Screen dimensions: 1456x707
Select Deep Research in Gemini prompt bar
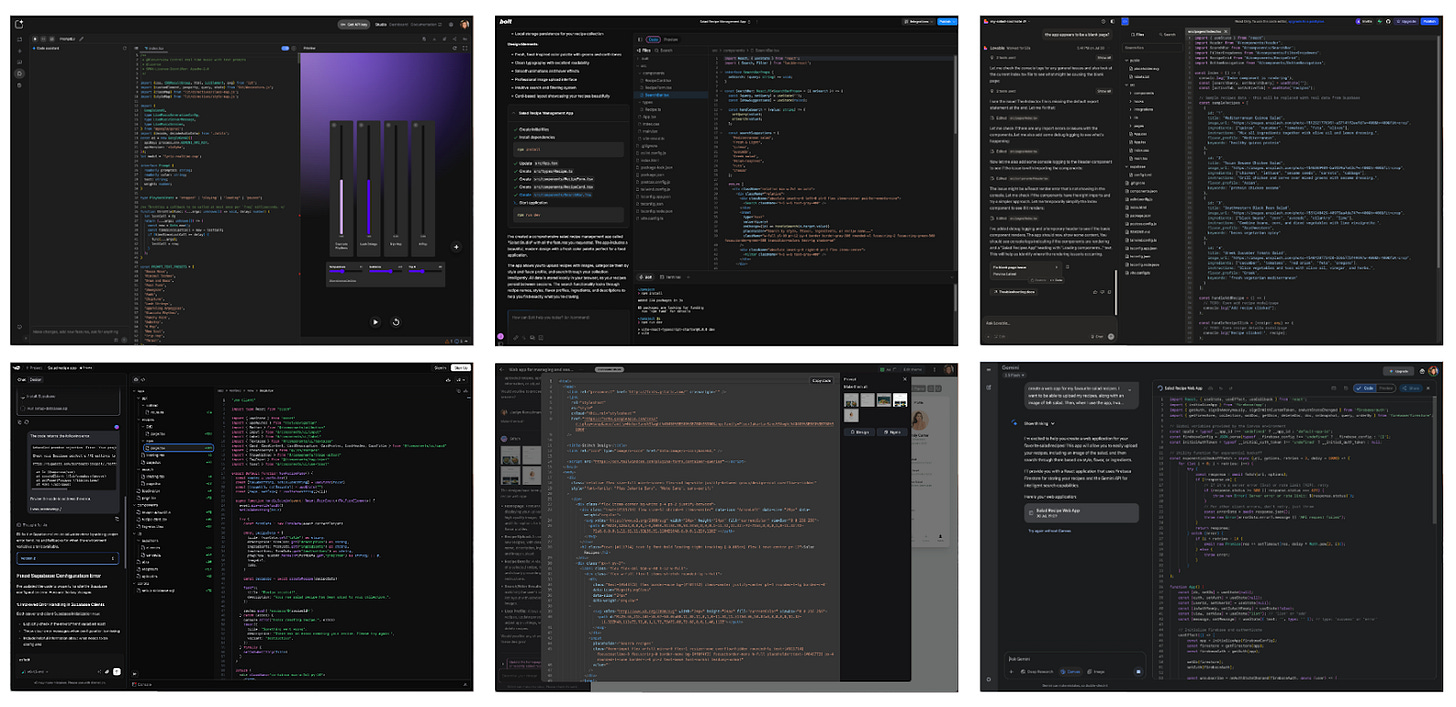tap(1037, 672)
